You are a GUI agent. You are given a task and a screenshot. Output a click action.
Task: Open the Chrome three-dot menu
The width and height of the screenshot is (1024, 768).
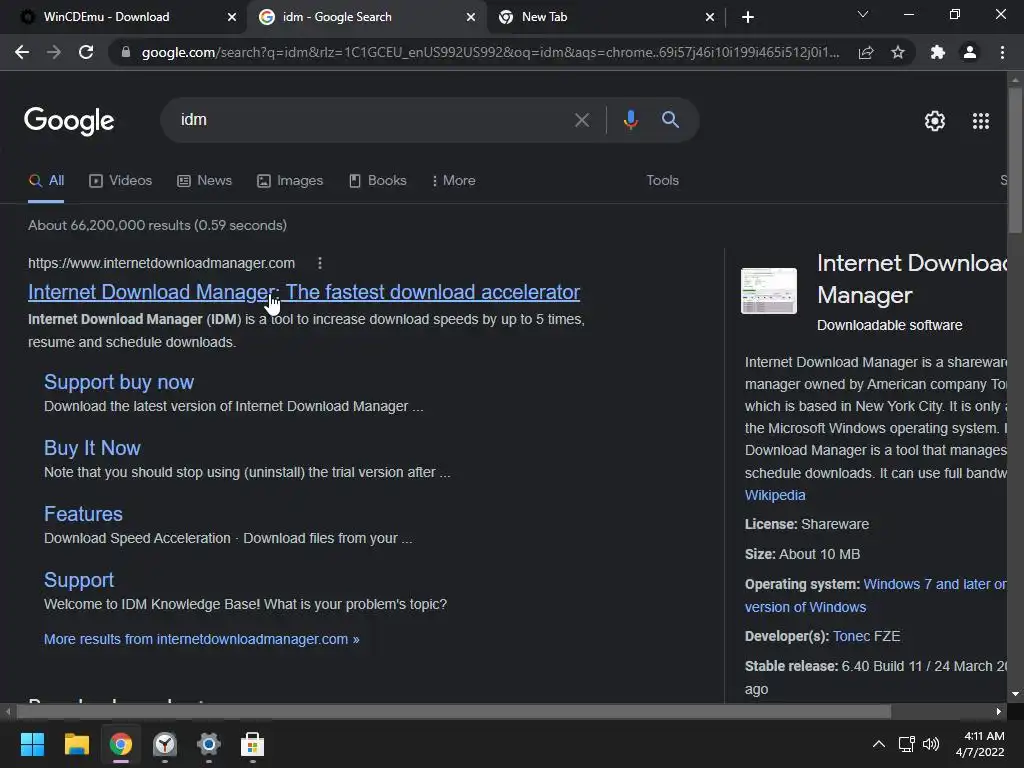(1002, 52)
